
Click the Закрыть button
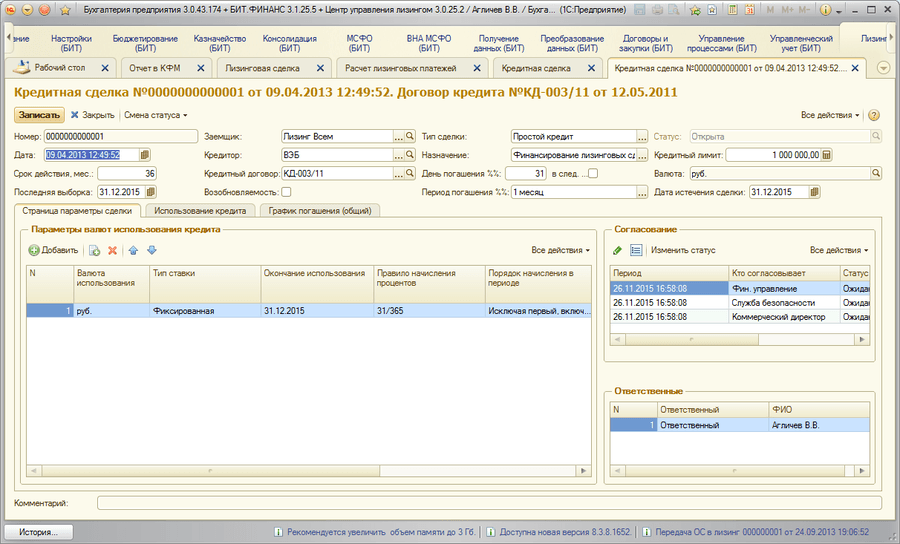tap(92, 115)
